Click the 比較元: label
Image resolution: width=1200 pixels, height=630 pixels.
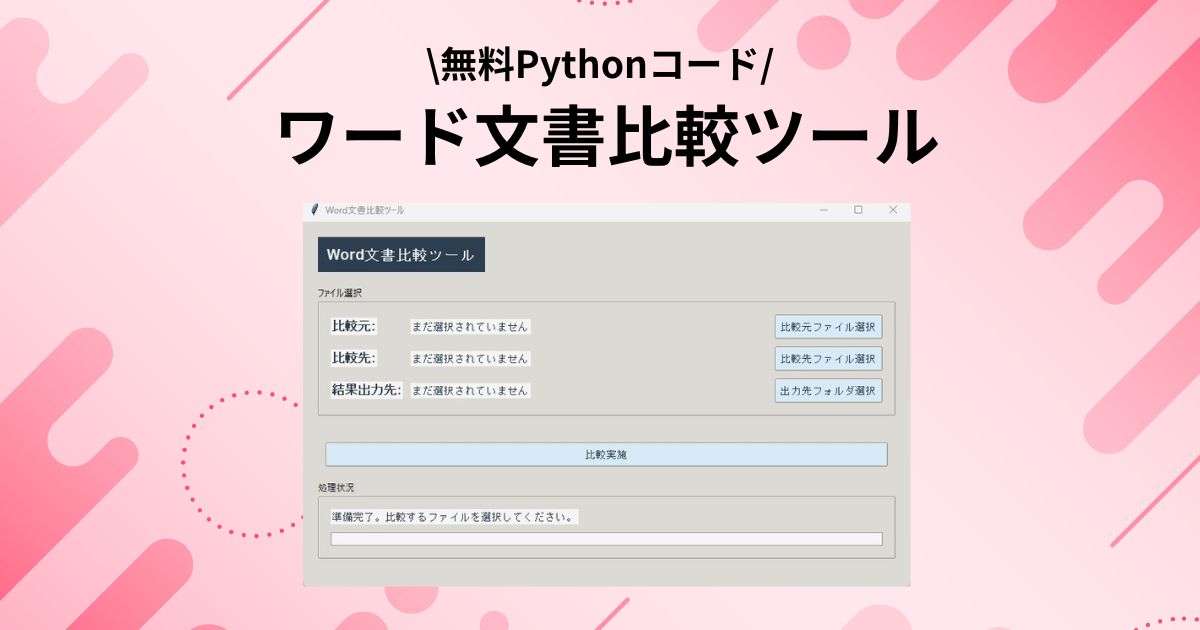click(x=353, y=326)
